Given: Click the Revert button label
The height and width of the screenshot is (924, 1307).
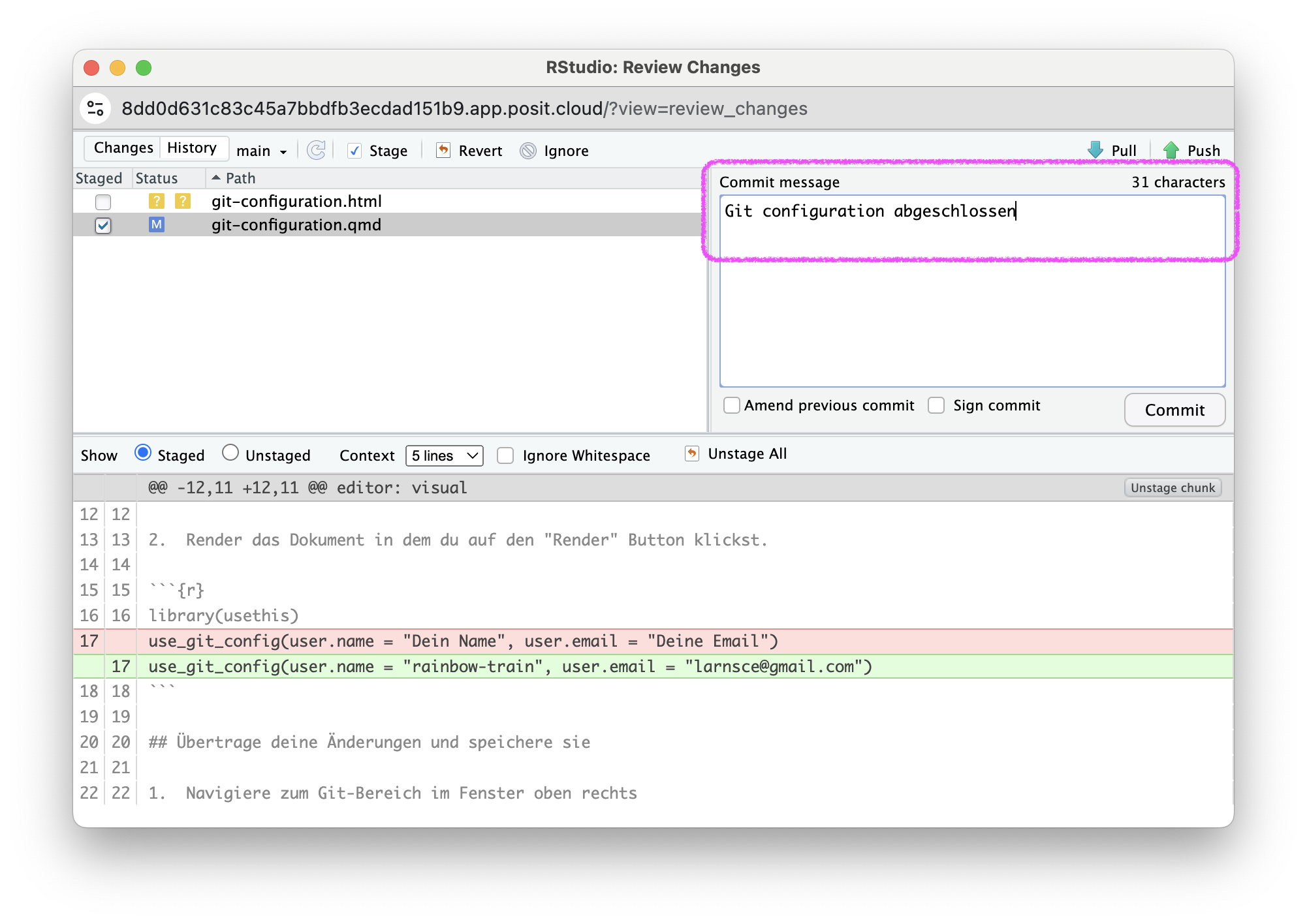Looking at the screenshot, I should [x=480, y=151].
